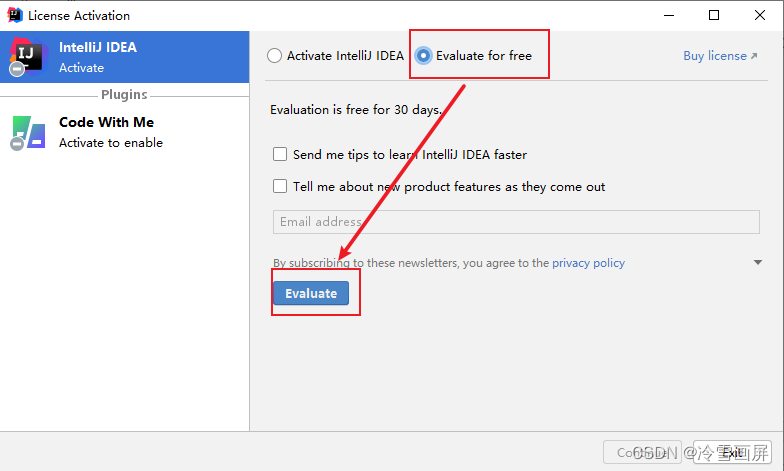Select IntelliJ IDEA Activate item in sidebar

click(x=124, y=57)
